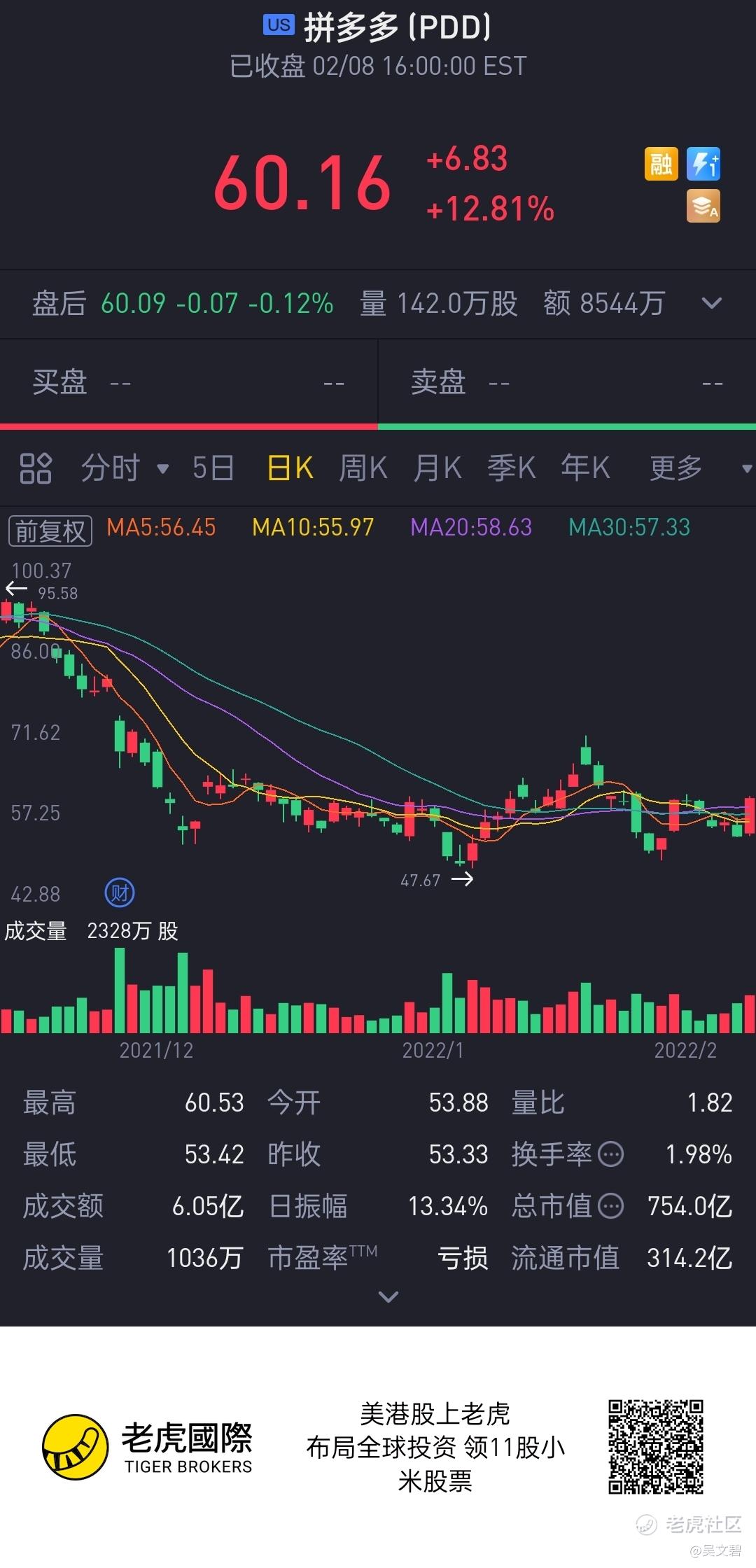Tap the Tiger Brokers logo

pyautogui.click(x=147, y=1447)
